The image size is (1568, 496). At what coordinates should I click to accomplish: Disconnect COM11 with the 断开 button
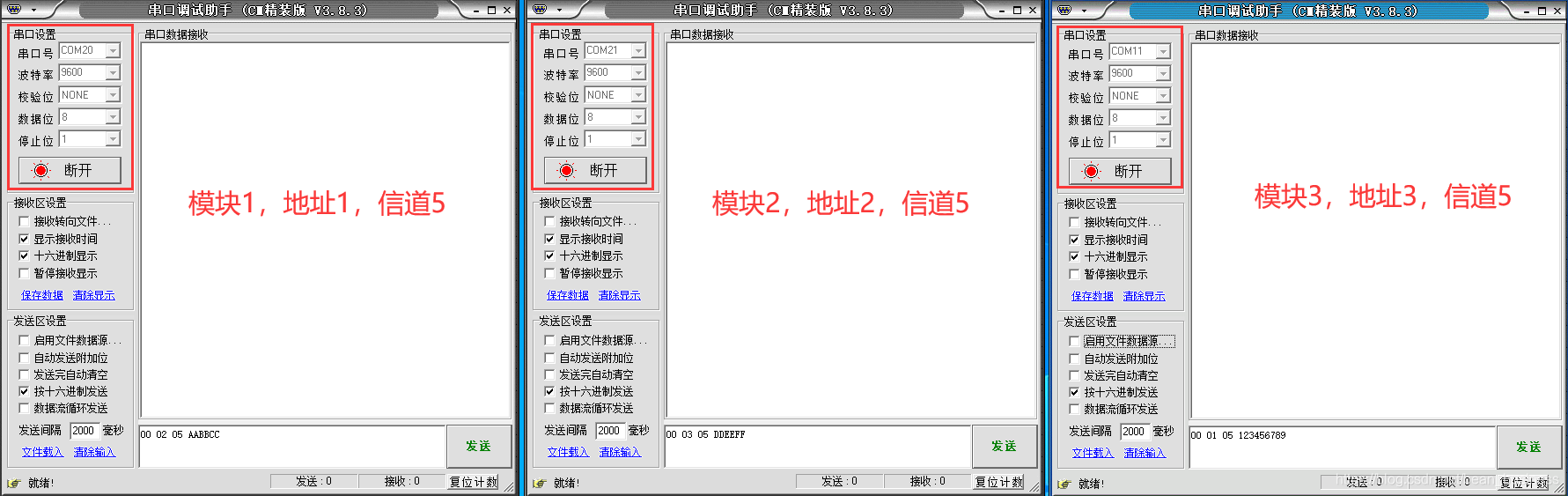coord(1120,171)
